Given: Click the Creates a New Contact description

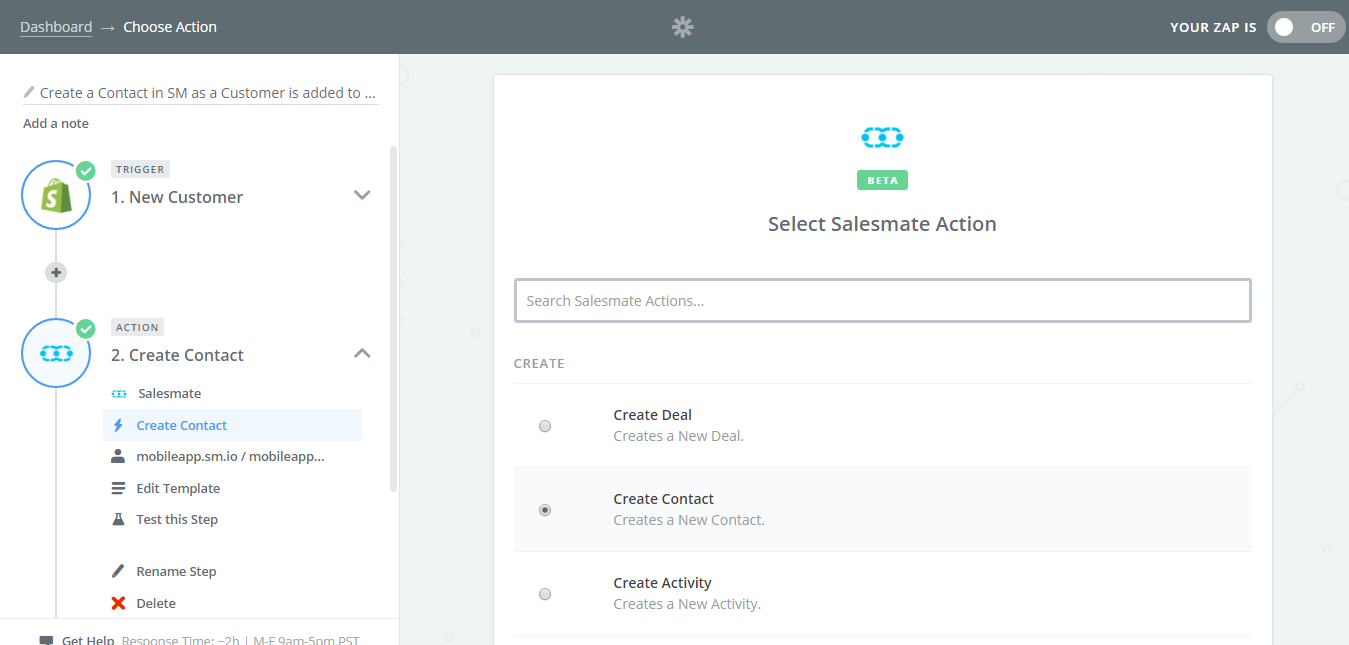Looking at the screenshot, I should (689, 520).
